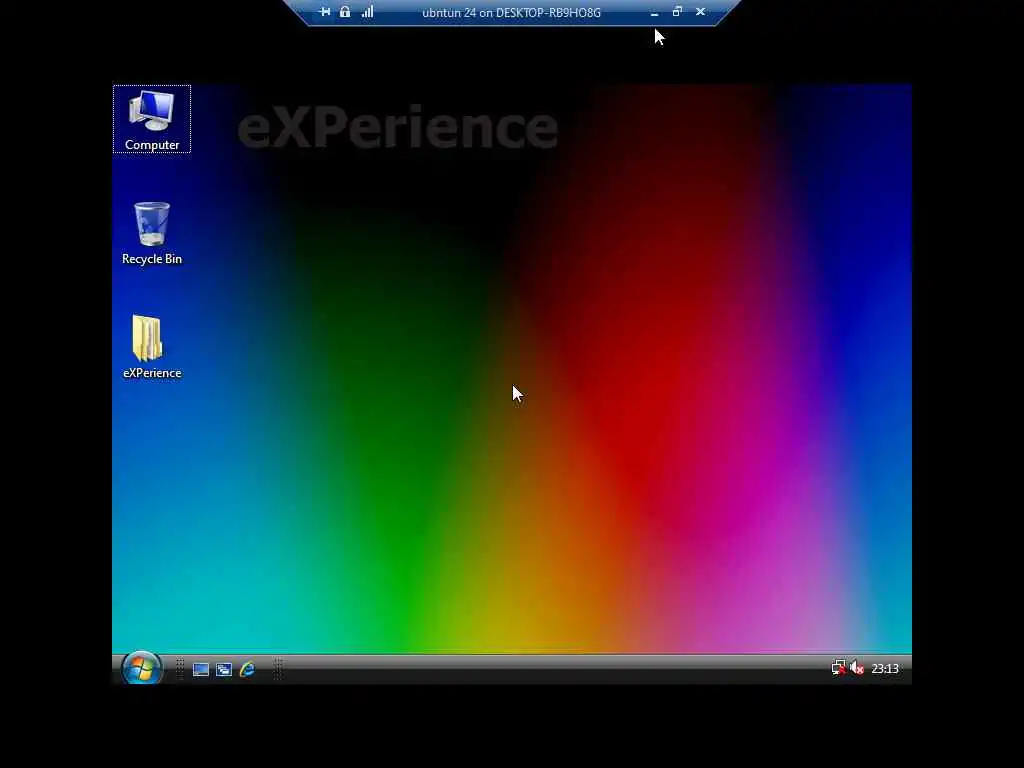Click the network status tray icon
This screenshot has height=768, width=1024.
tap(839, 668)
